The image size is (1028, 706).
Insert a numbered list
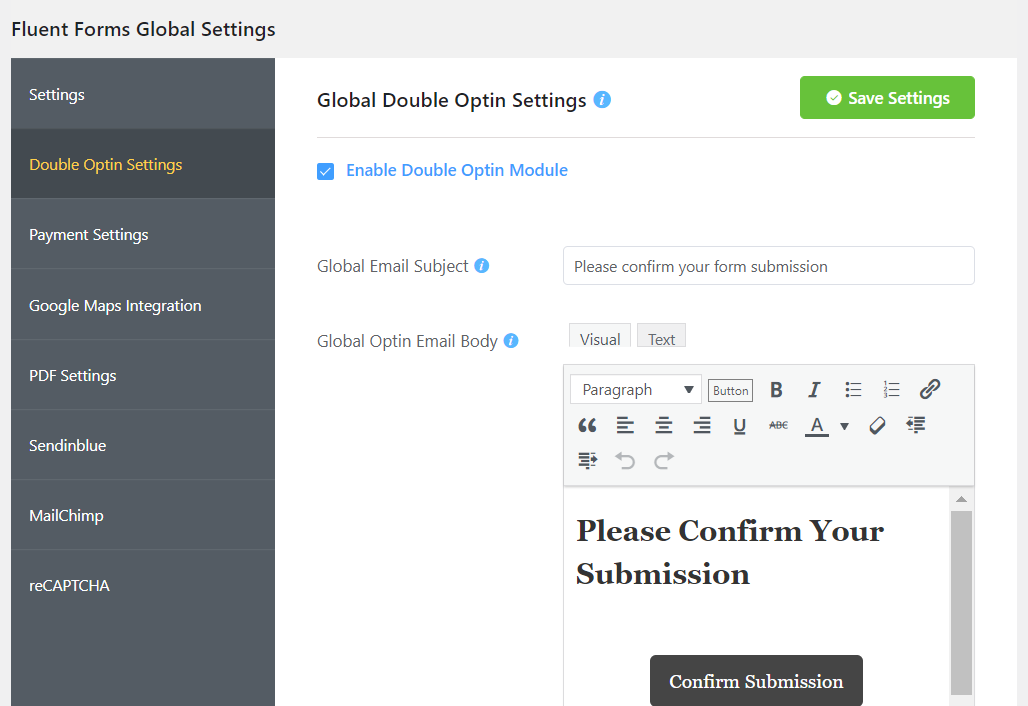890,389
